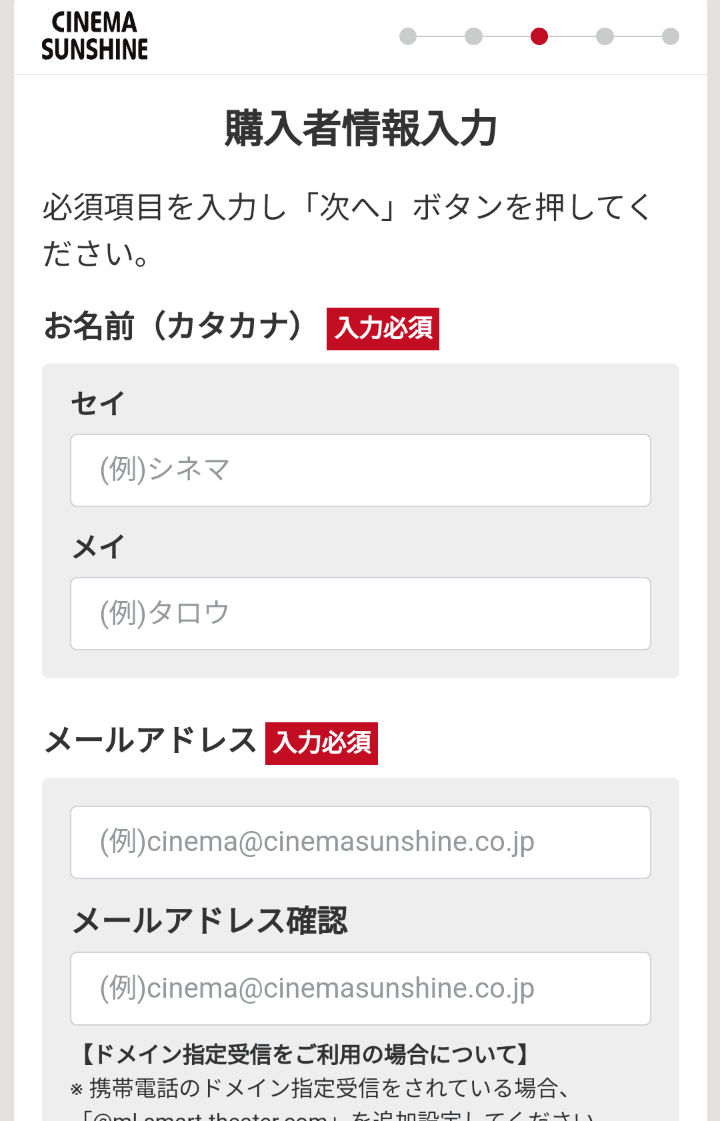Screen dimensions: 720x1121
Task: Focus the セイ last name field
Action: pos(360,470)
